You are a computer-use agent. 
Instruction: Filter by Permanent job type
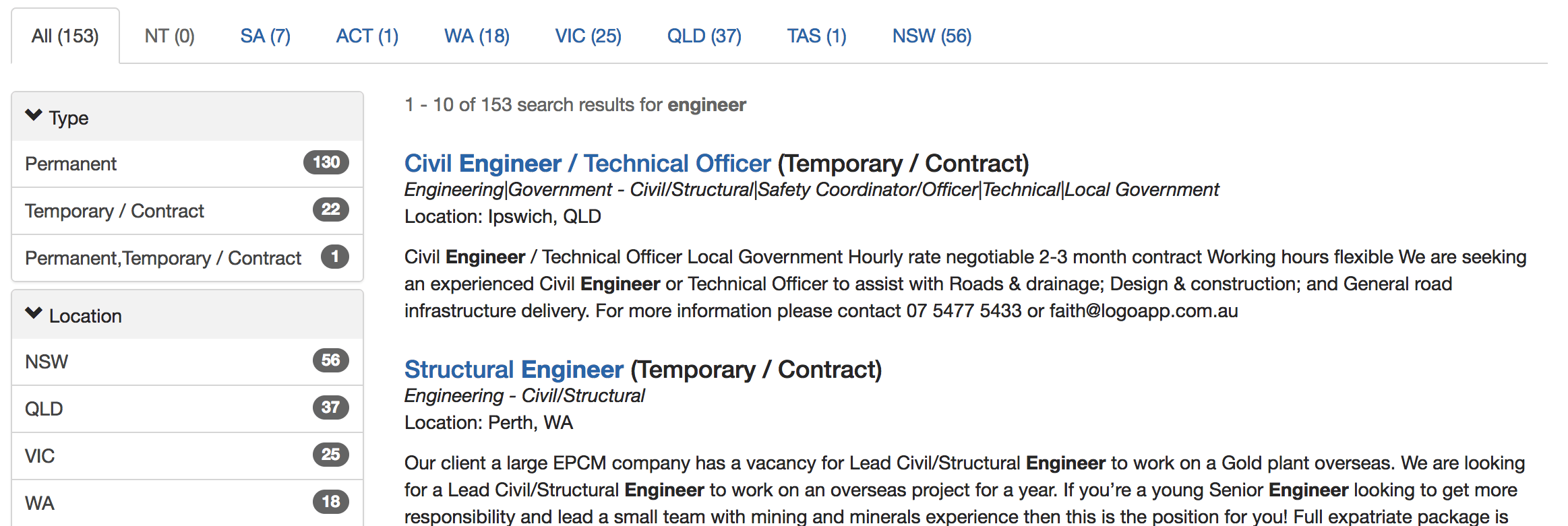coord(71,164)
